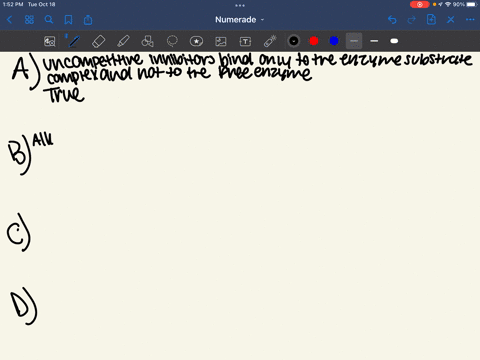Undo the last stroke

tap(392, 20)
